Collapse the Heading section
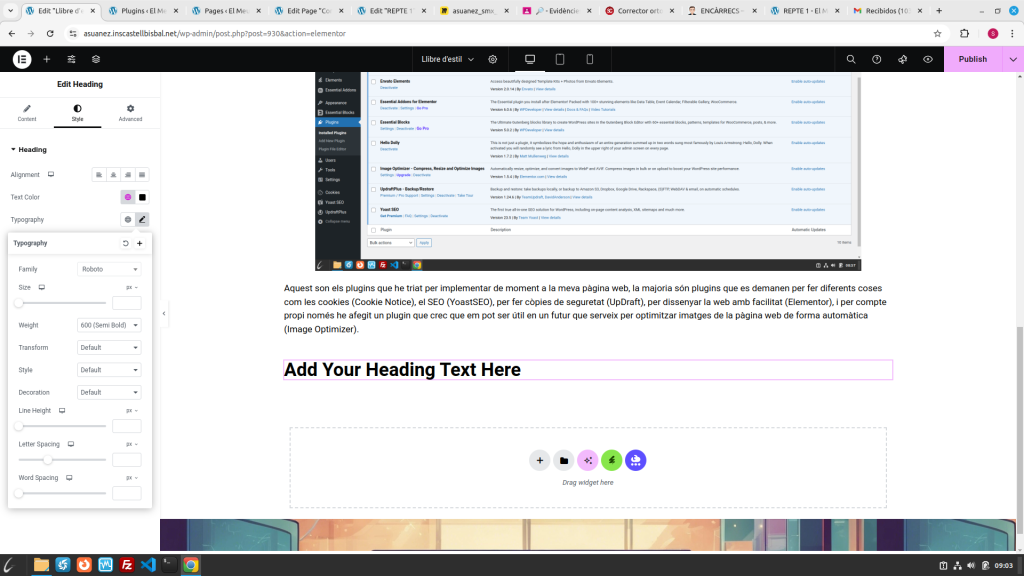 pyautogui.click(x=29, y=150)
